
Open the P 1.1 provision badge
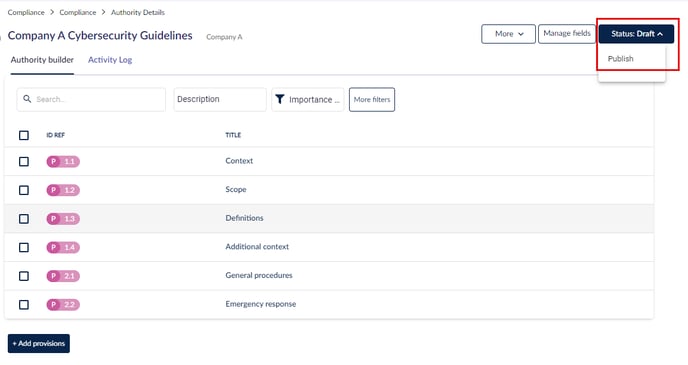coord(63,161)
